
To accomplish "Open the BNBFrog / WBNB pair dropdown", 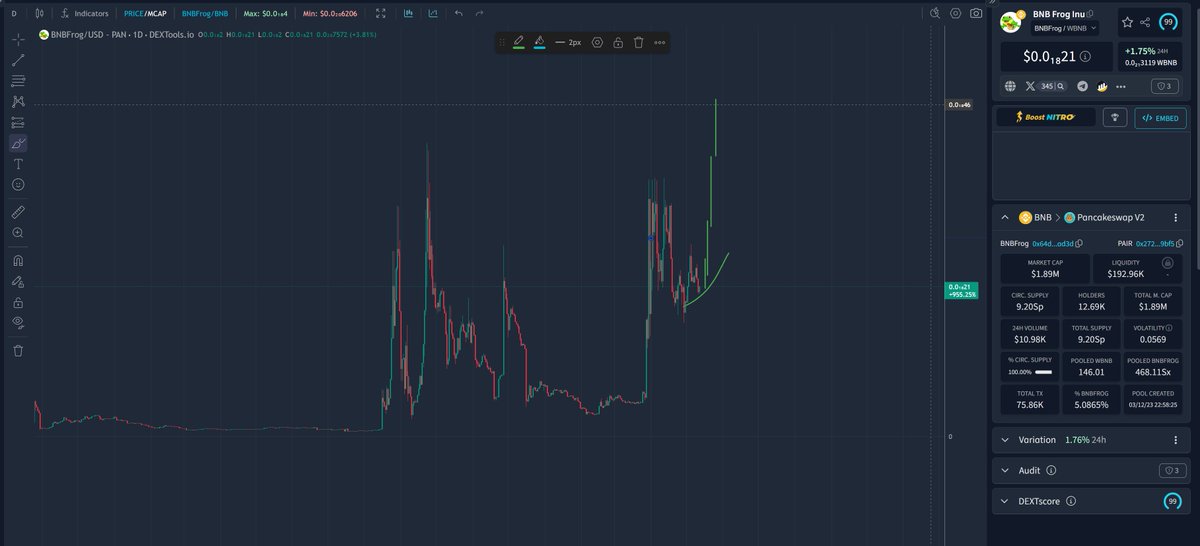I will click(1065, 28).
